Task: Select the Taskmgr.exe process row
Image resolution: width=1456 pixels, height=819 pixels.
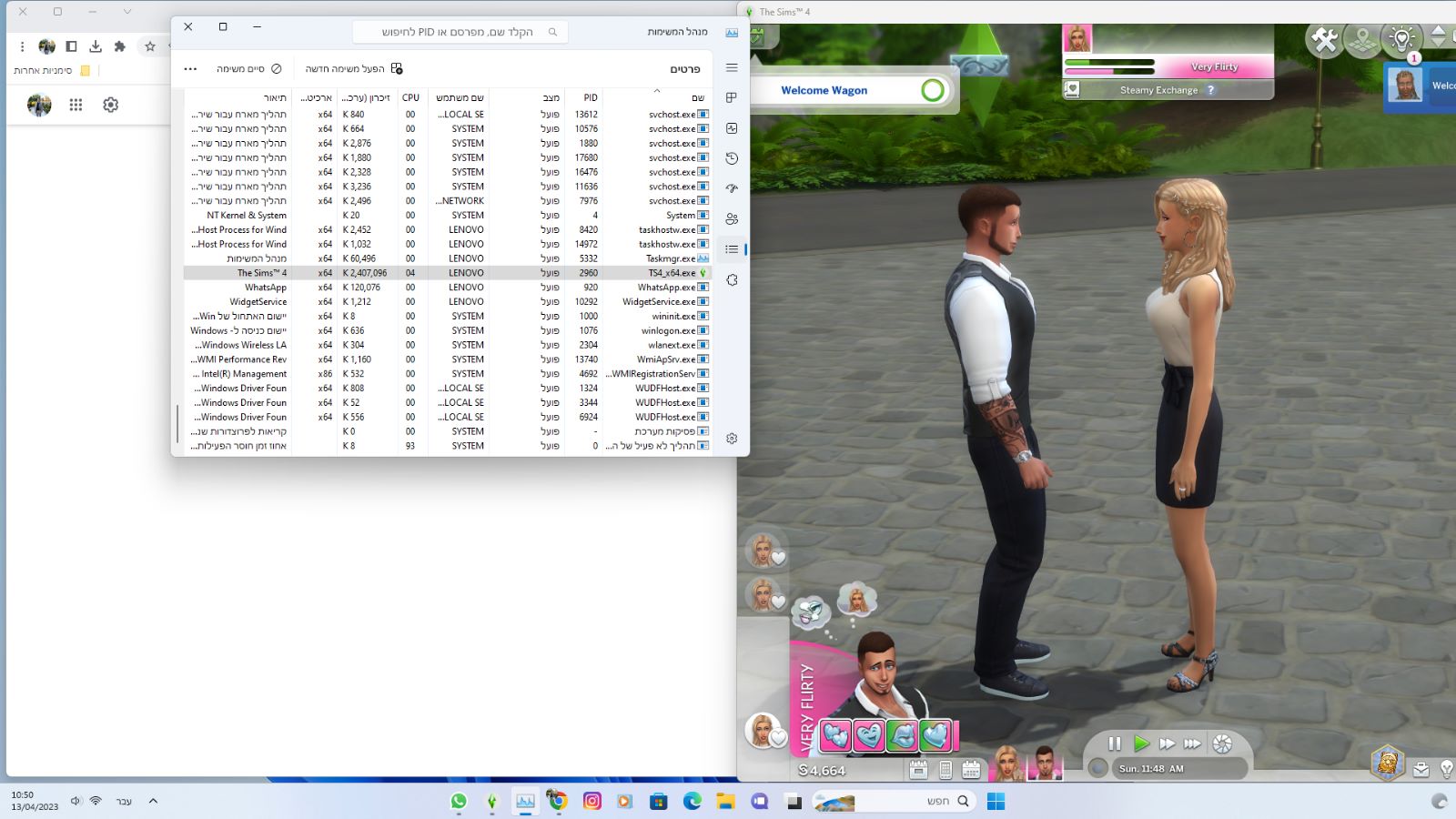Action: tap(447, 258)
